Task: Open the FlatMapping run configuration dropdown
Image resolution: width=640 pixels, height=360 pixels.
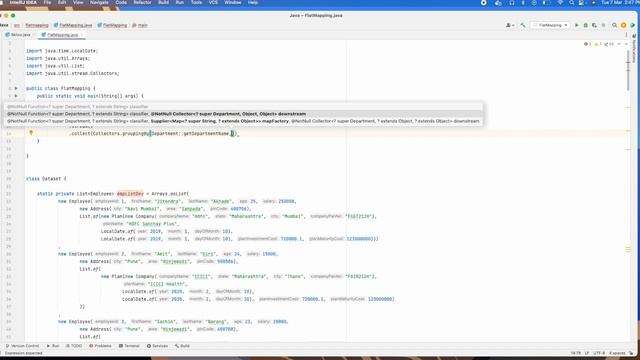Action: pyautogui.click(x=550, y=25)
